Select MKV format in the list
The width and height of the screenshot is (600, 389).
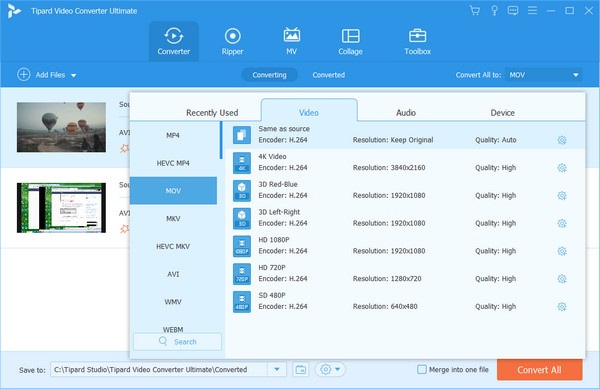(173, 218)
